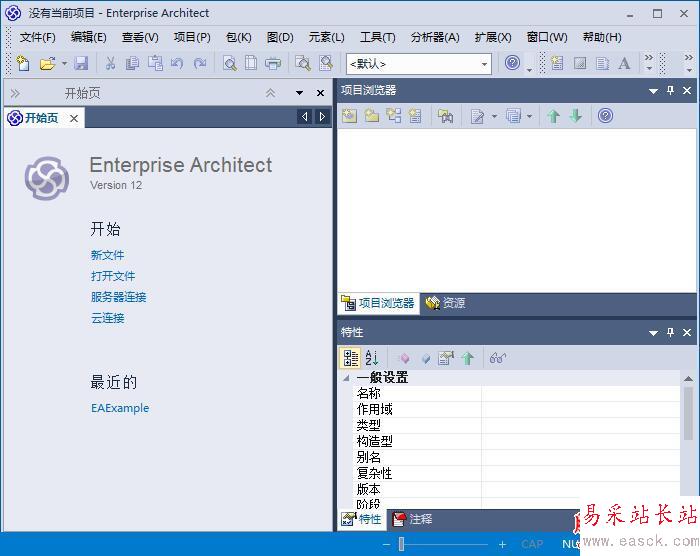Screen dimensions: 700x556
Task: Close the 开始页 tab
Action: tap(74, 118)
